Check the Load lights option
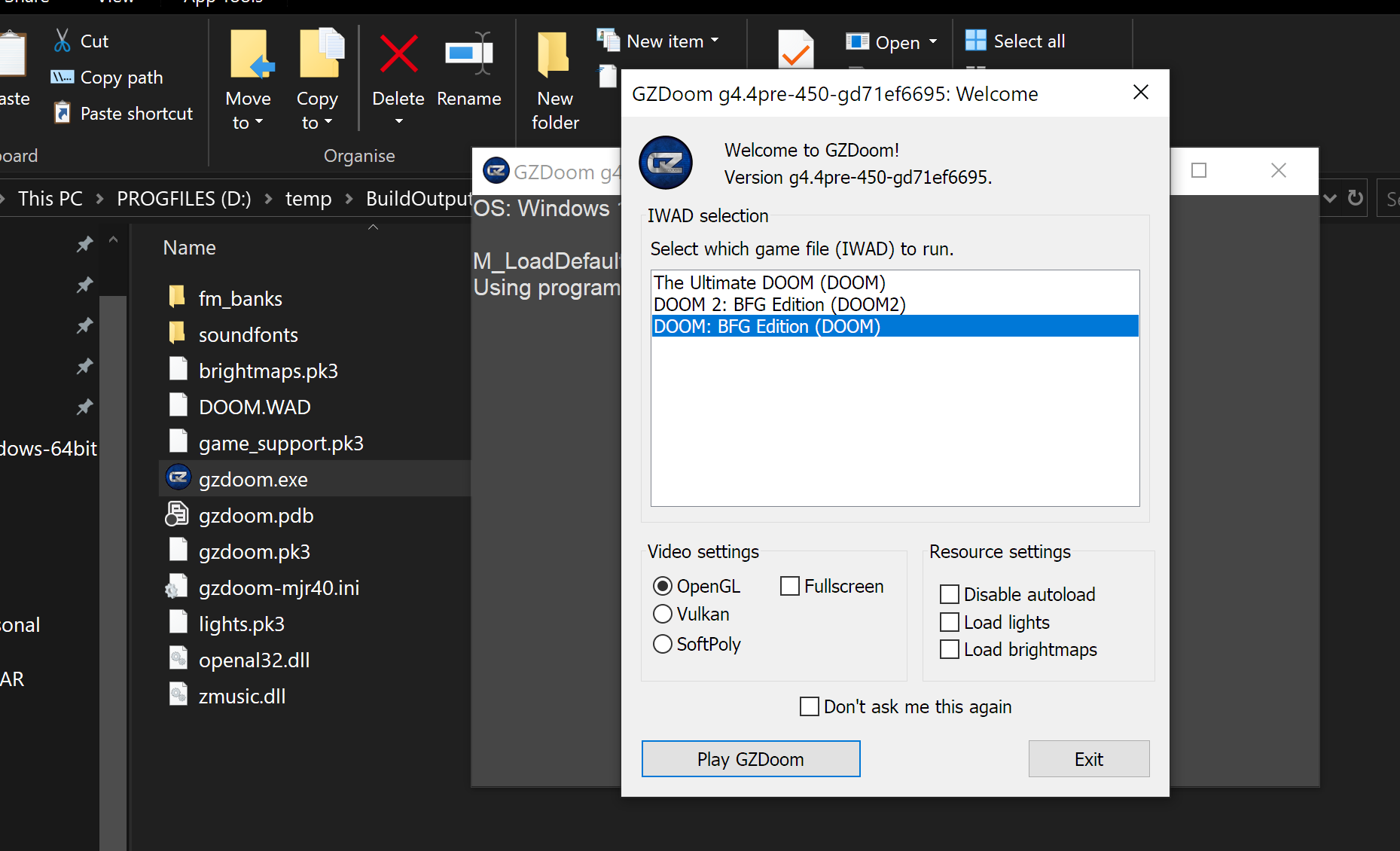Viewport: 1400px width, 851px height. (x=950, y=622)
